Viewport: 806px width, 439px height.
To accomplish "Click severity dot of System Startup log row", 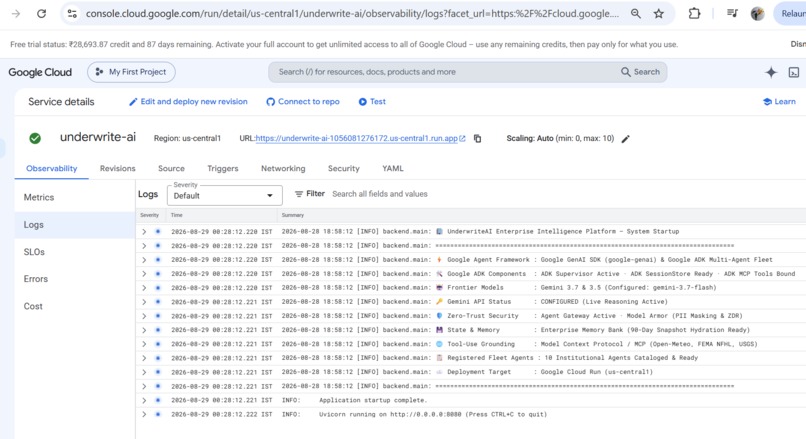I will pos(158,231).
